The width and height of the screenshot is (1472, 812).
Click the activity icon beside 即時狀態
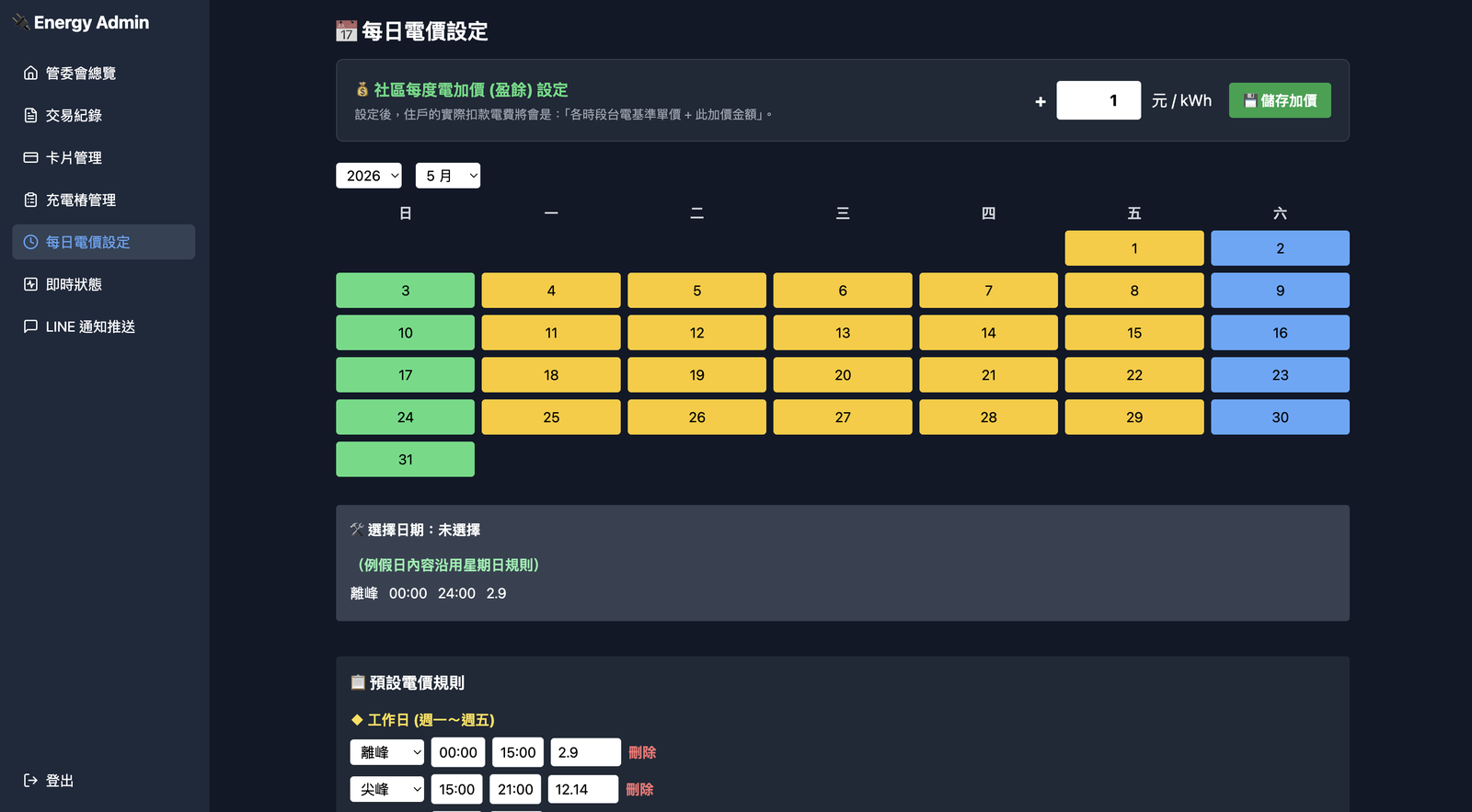pyautogui.click(x=30, y=284)
